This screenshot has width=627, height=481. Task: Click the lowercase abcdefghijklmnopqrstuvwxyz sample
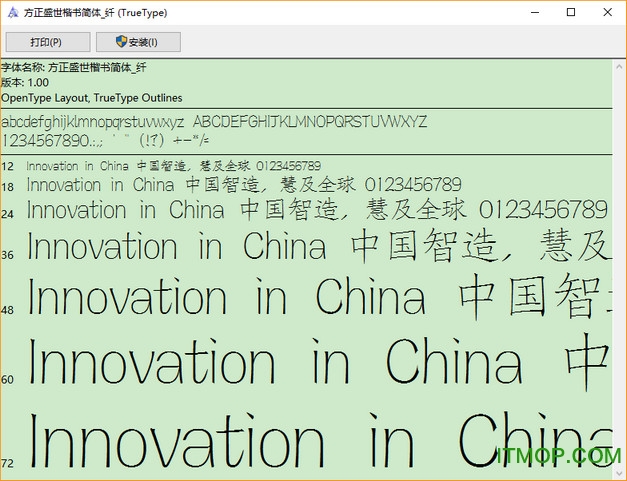click(x=93, y=122)
